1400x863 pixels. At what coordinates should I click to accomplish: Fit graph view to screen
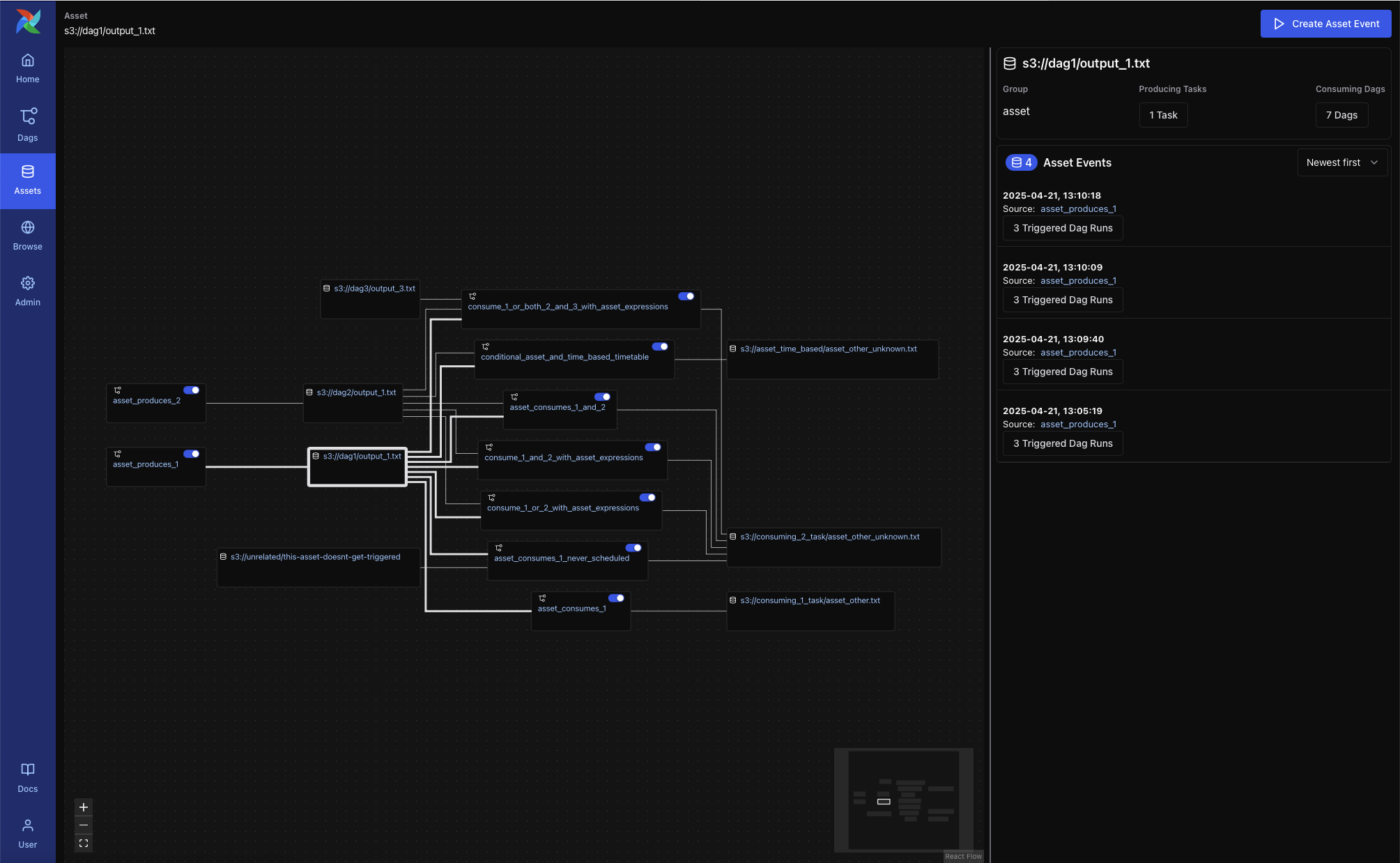(x=84, y=843)
